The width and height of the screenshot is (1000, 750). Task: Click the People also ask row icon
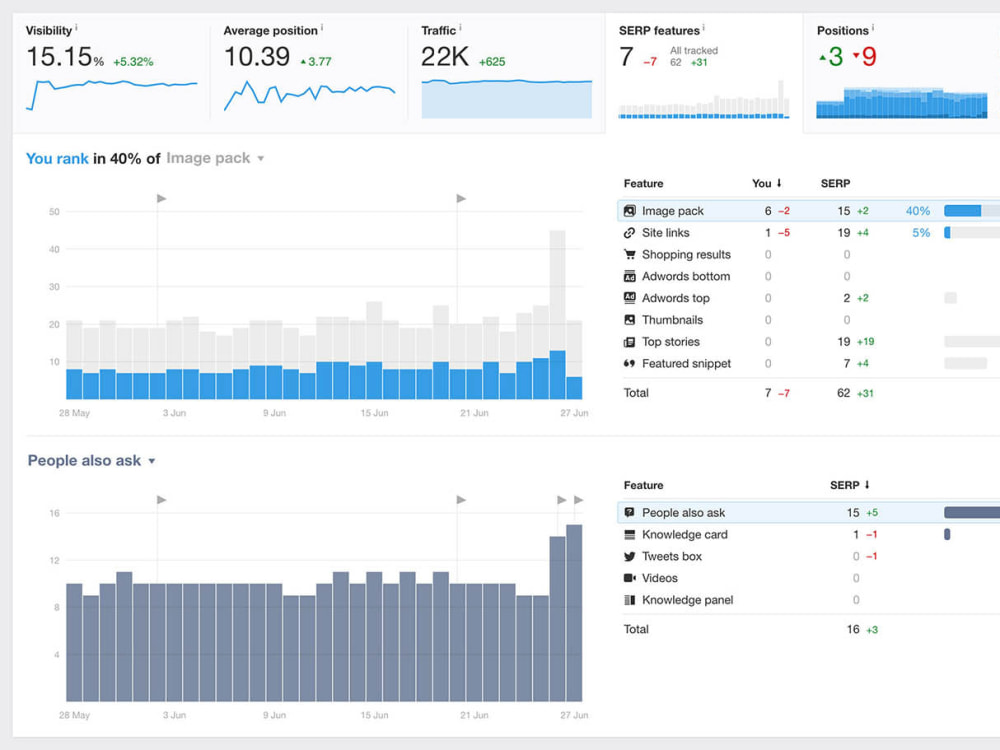pyautogui.click(x=629, y=512)
